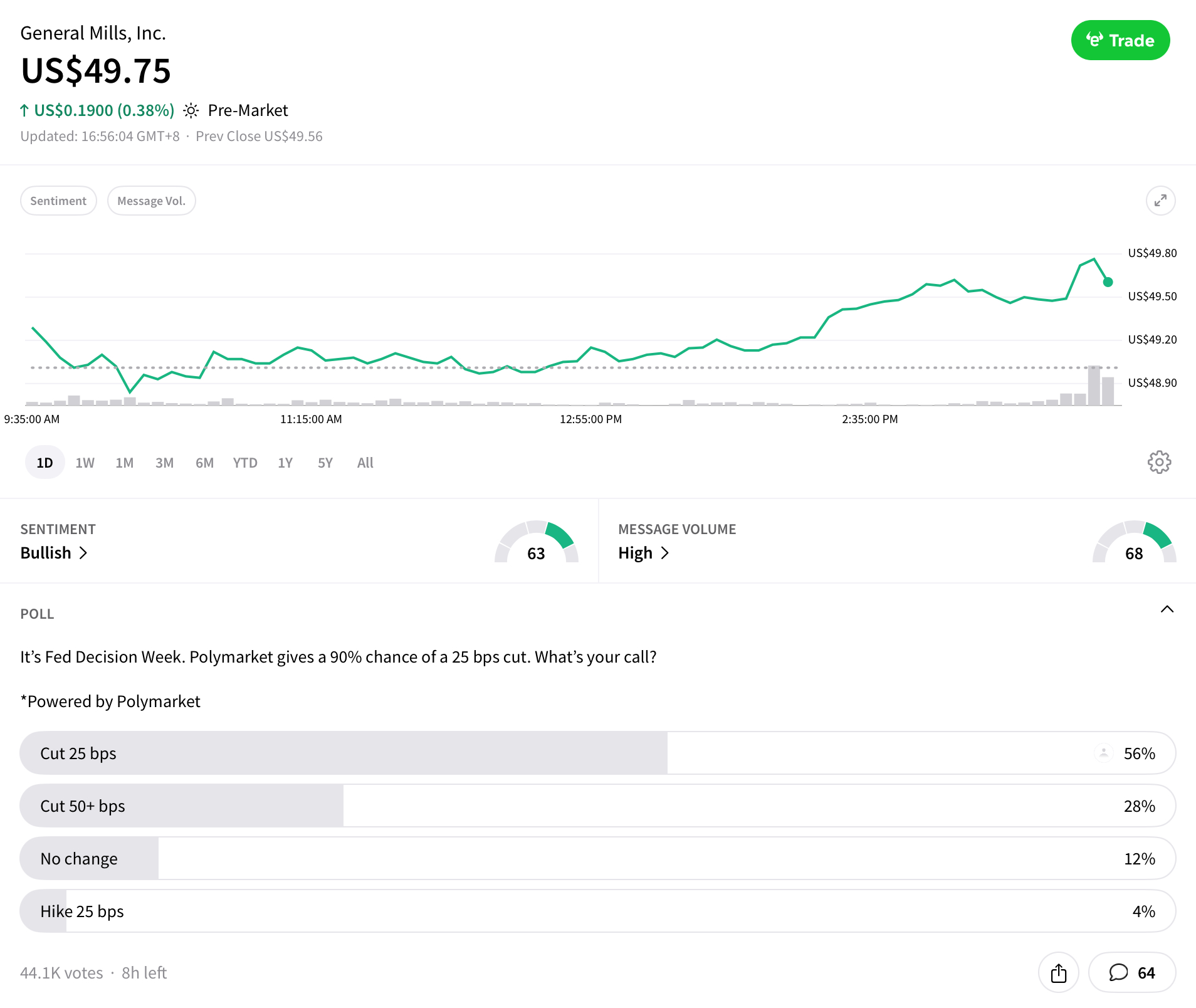The height and width of the screenshot is (1008, 1196).
Task: Click the latest price dot on chart
Action: [1108, 282]
